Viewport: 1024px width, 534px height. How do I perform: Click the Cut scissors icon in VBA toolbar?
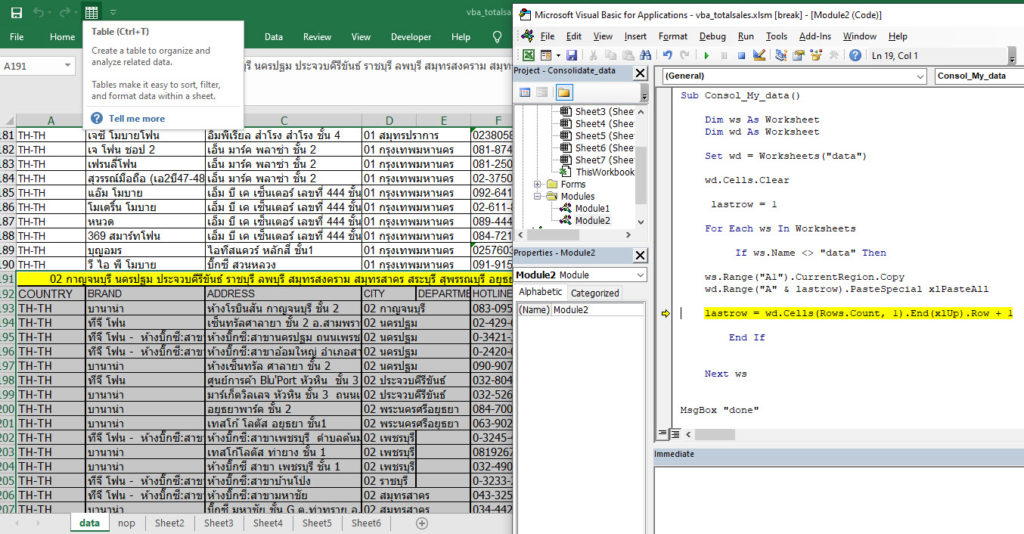(x=593, y=55)
